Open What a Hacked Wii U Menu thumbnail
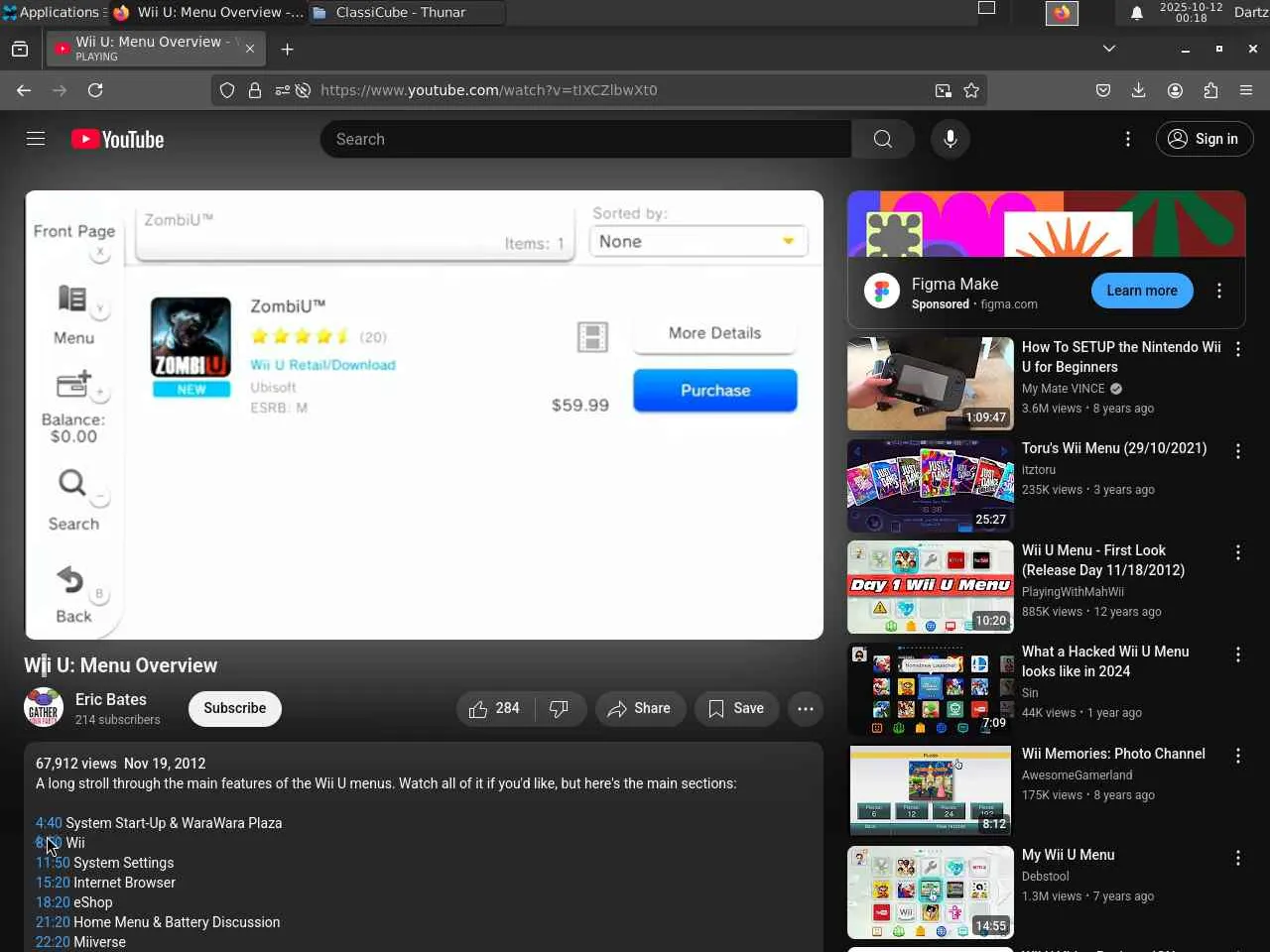The image size is (1270, 952). (x=931, y=689)
